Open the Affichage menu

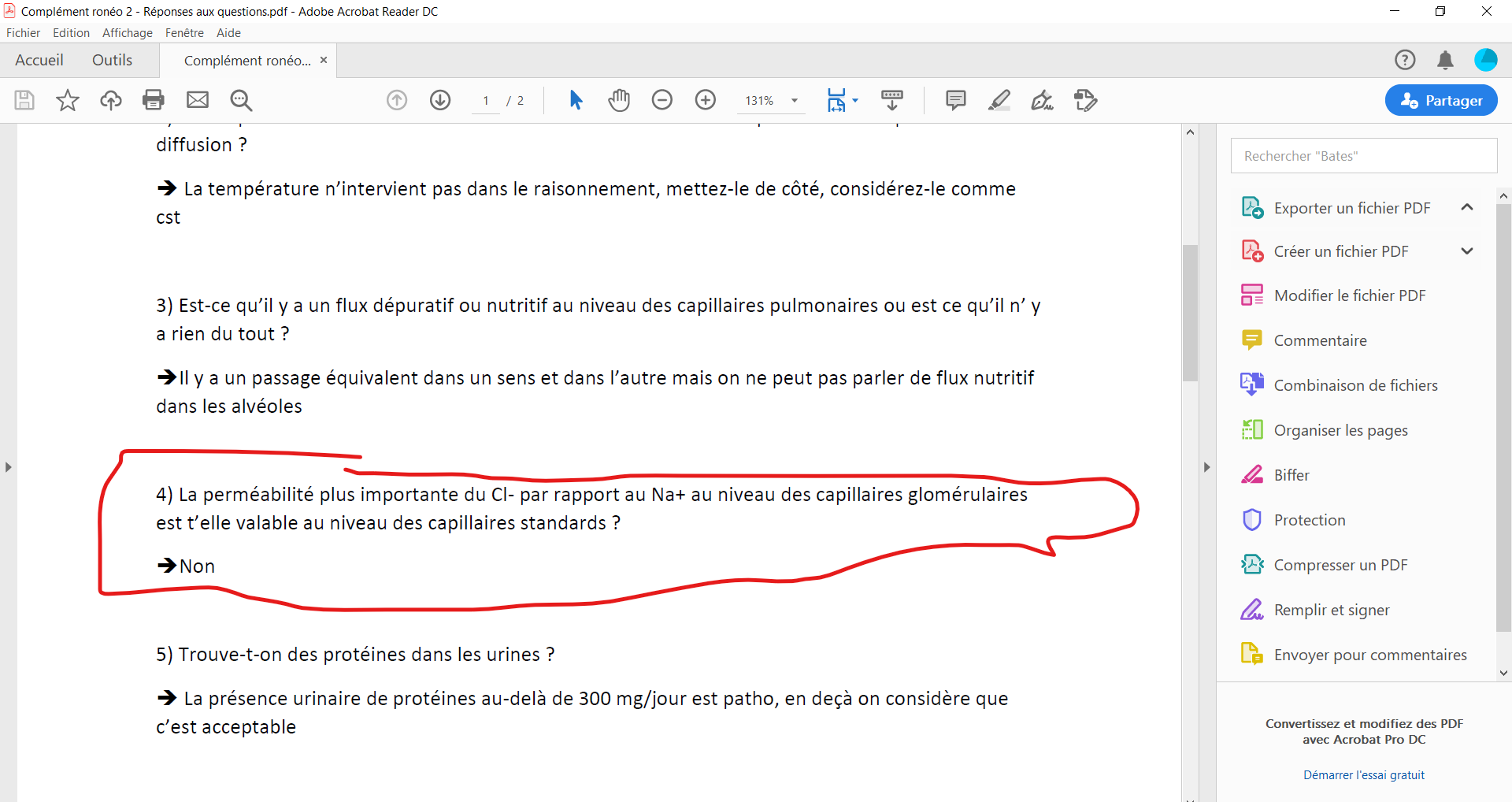127,33
